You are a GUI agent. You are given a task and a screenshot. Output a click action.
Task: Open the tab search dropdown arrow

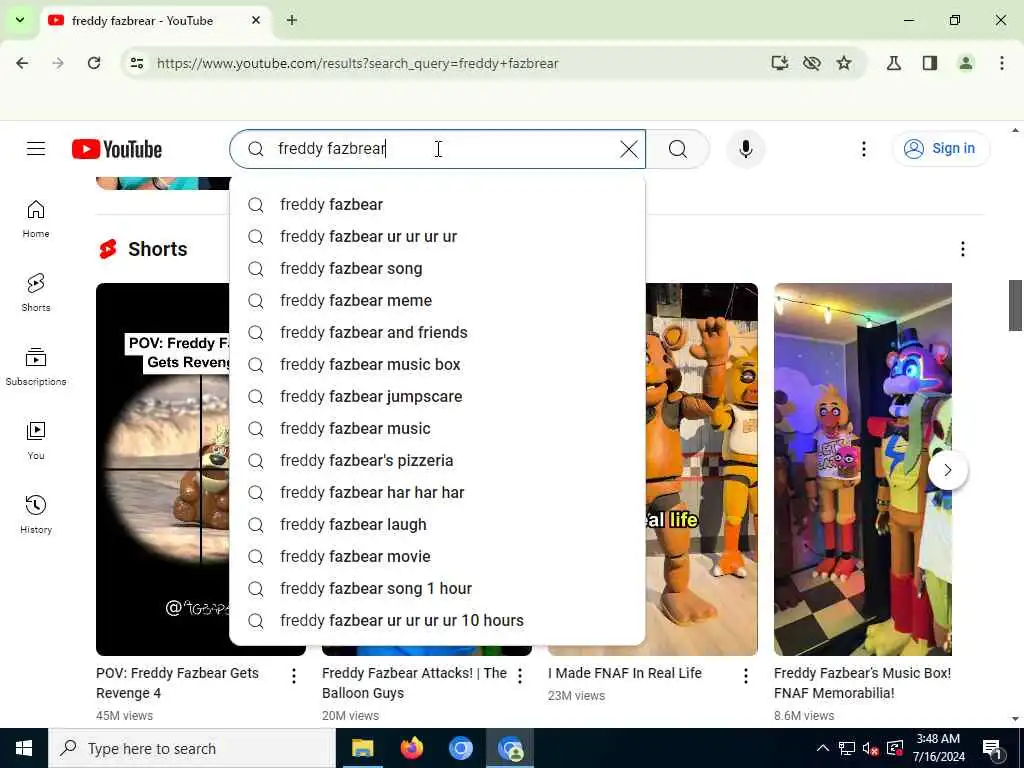pos(20,20)
